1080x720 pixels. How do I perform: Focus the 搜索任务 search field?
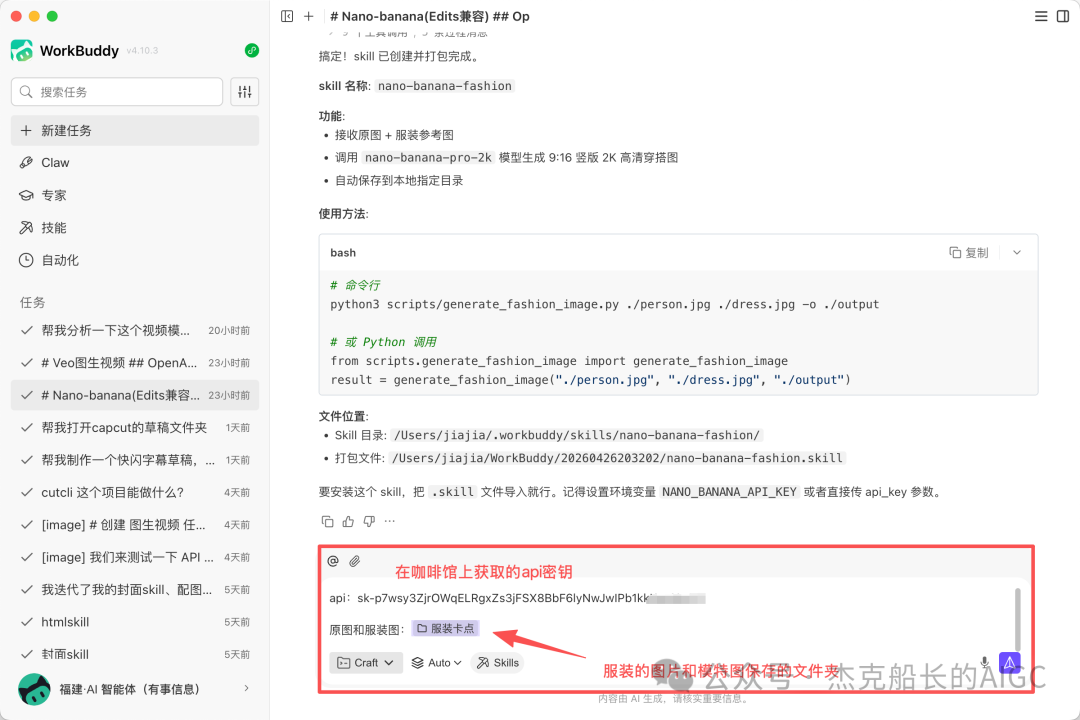coord(117,92)
